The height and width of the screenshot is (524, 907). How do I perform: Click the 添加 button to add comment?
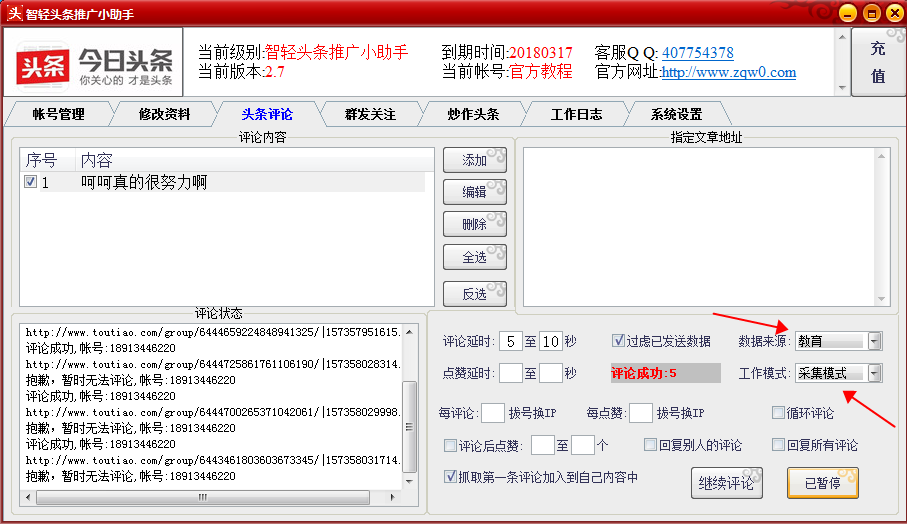[x=474, y=160]
